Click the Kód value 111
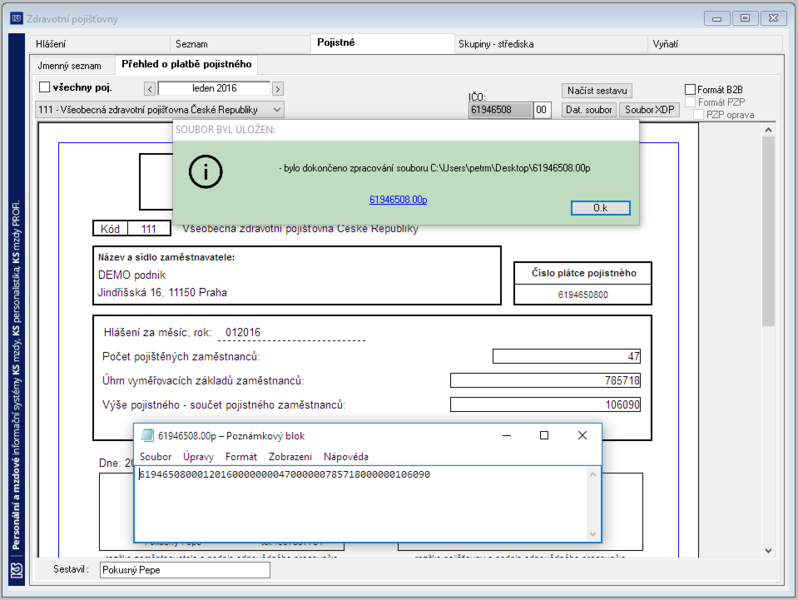The image size is (798, 600). pos(149,229)
